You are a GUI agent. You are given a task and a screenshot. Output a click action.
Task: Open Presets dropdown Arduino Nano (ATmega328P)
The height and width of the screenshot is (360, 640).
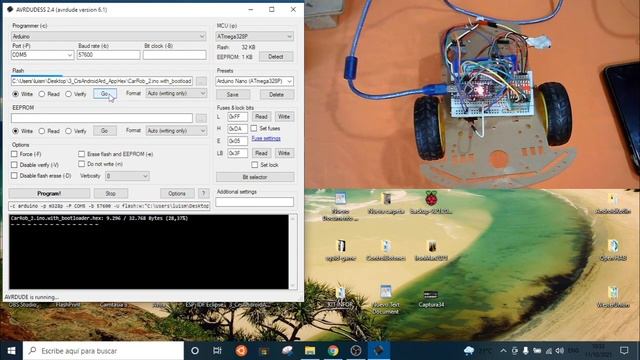click(255, 81)
